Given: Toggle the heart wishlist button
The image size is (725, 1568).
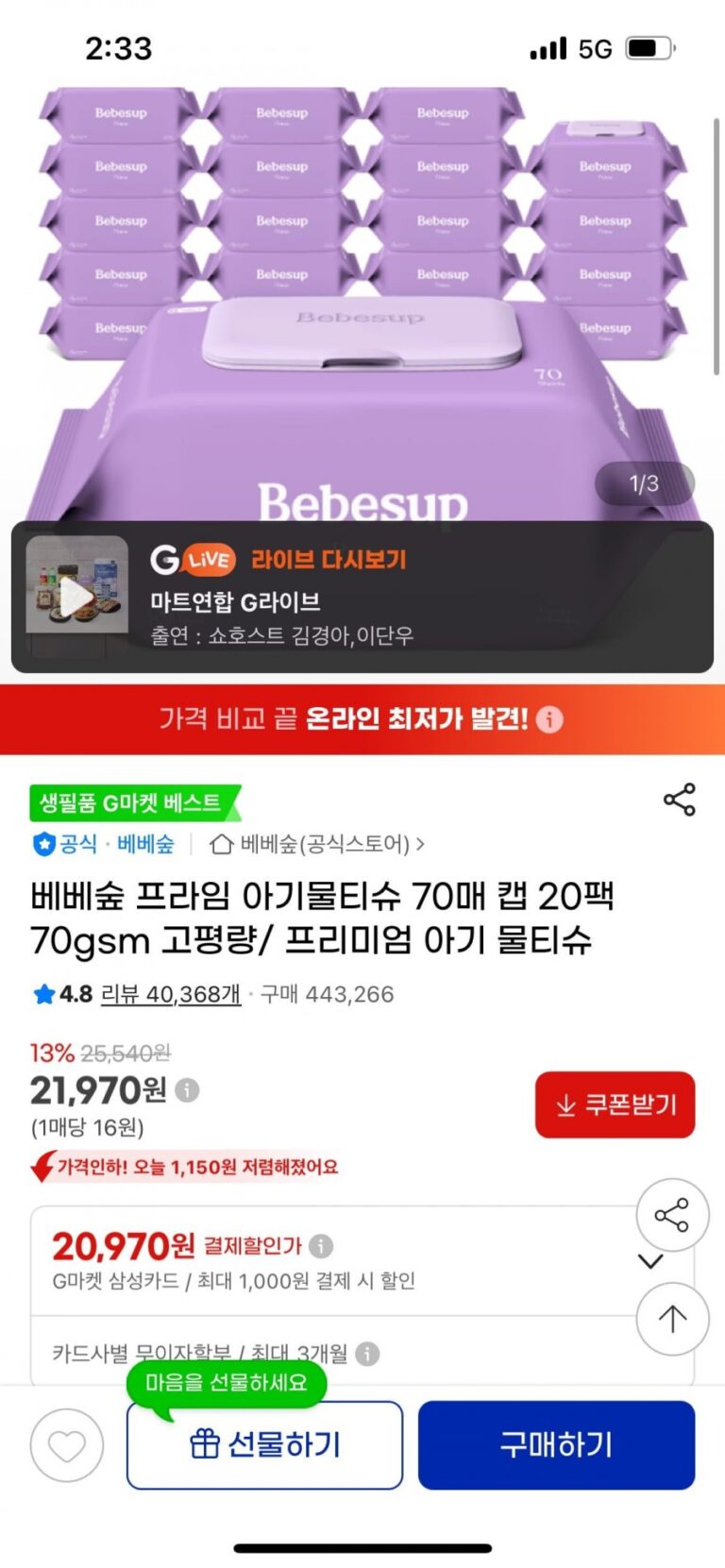Looking at the screenshot, I should pyautogui.click(x=67, y=1445).
